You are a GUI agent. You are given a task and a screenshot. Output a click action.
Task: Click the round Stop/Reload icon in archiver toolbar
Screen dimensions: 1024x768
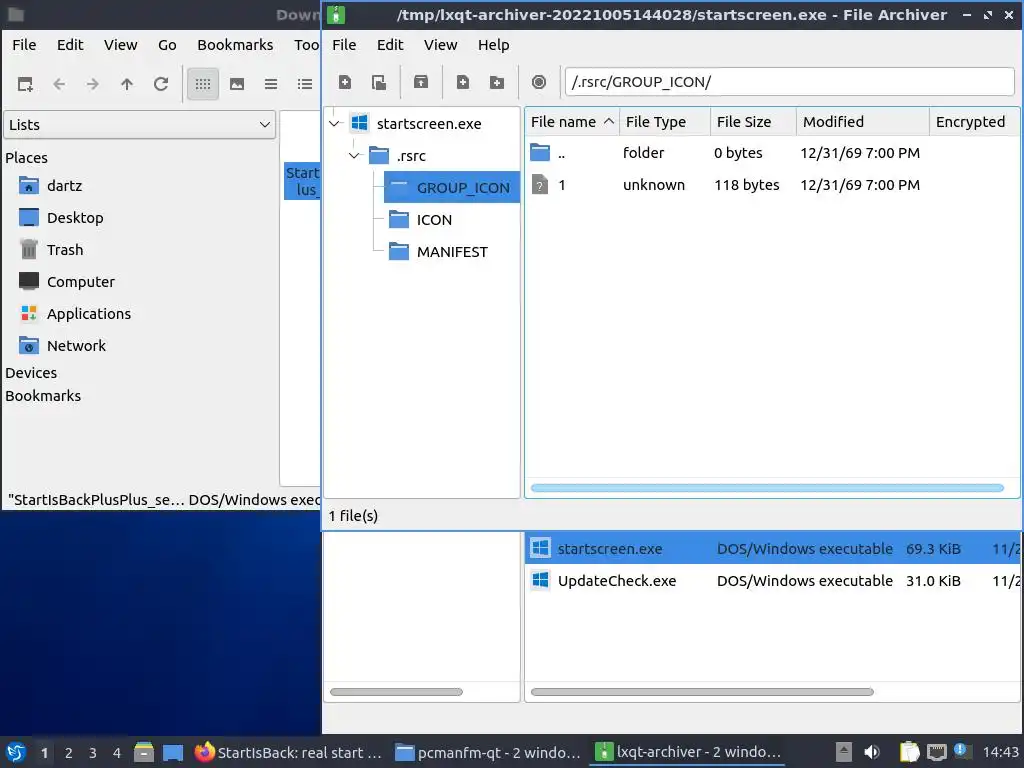[539, 82]
